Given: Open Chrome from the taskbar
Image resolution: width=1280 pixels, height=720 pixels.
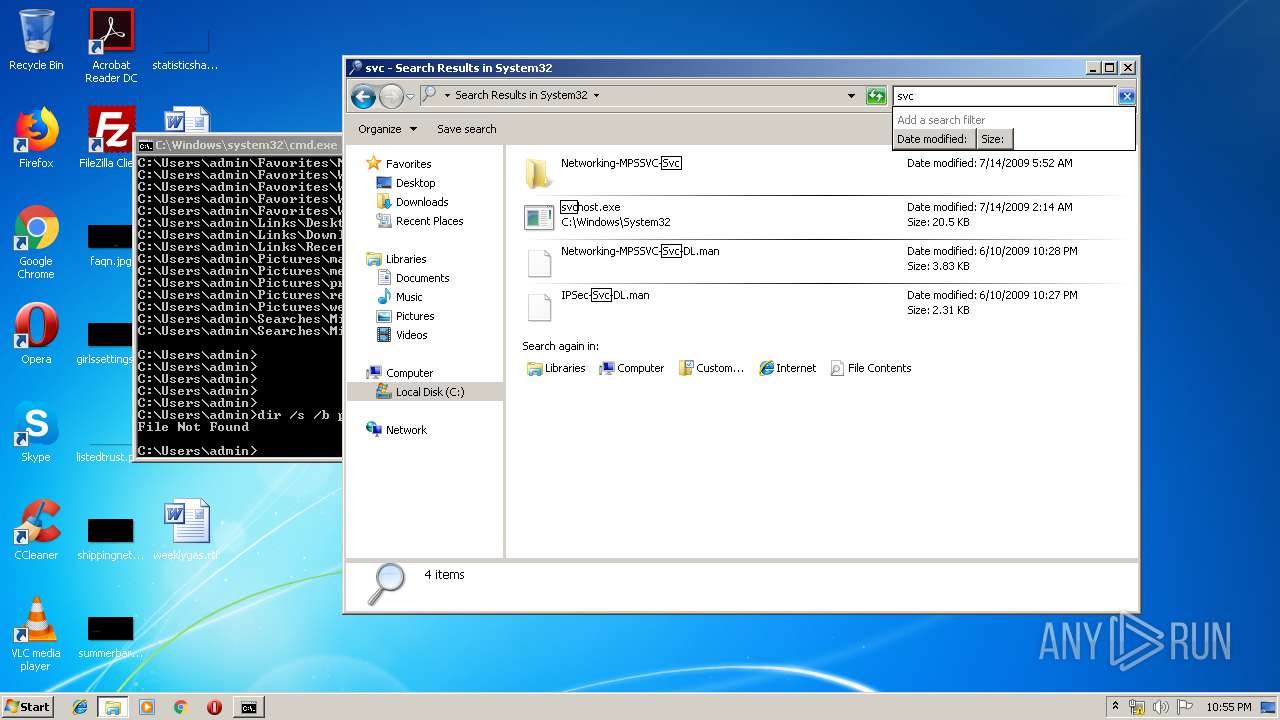Looking at the screenshot, I should pyautogui.click(x=180, y=707).
